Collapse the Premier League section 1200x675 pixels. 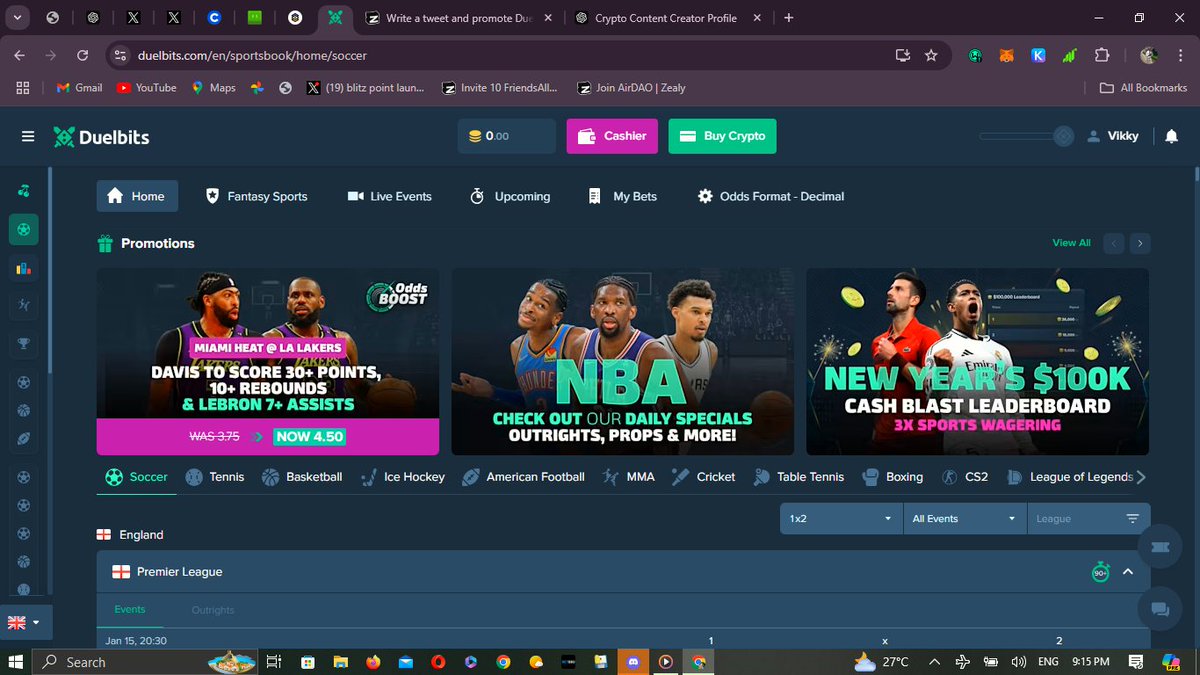pos(1128,572)
